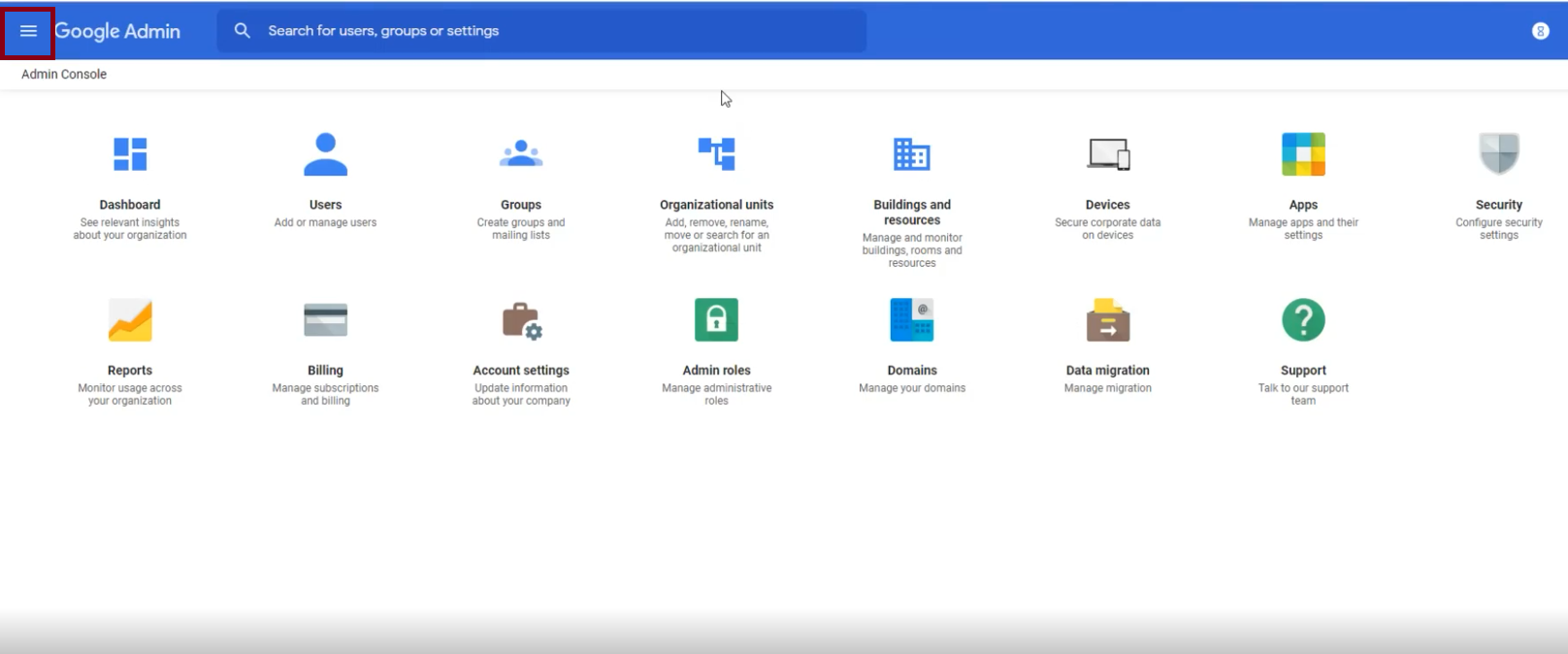Click the Dashboard title link
The width and height of the screenshot is (1568, 654).
130,205
